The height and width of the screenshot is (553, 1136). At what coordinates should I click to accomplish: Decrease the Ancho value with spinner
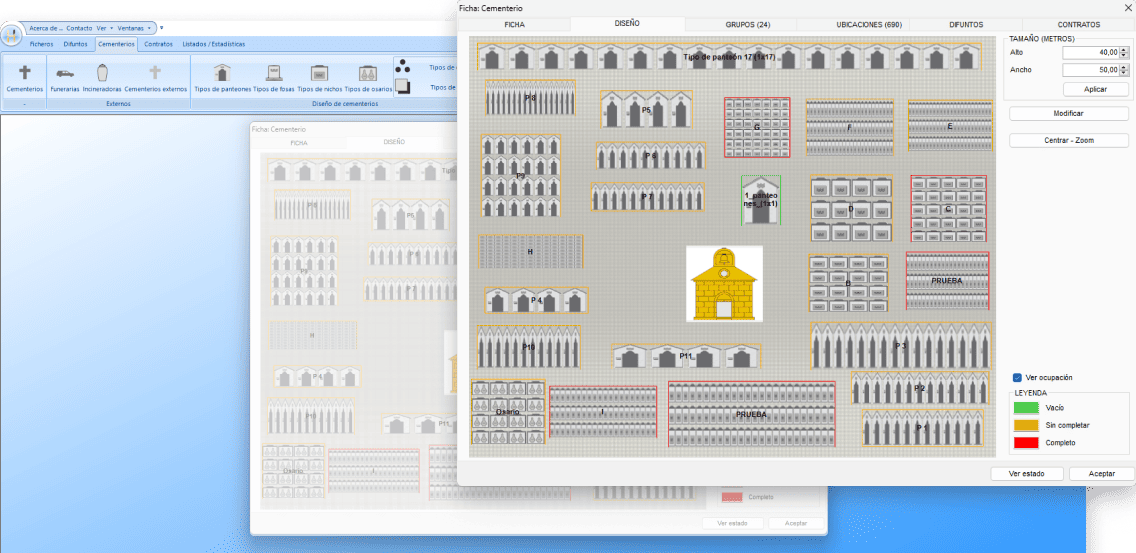point(1124,73)
